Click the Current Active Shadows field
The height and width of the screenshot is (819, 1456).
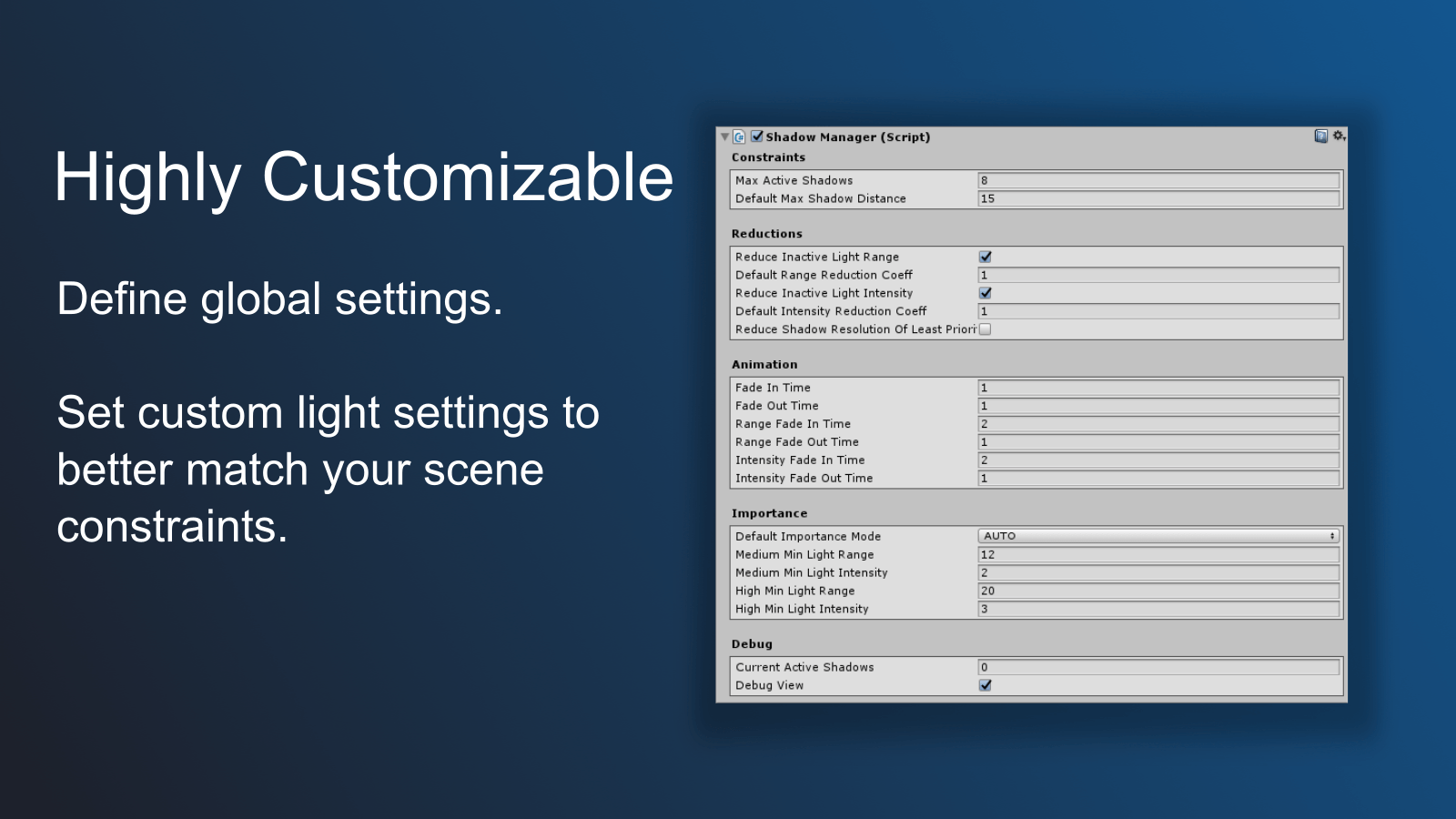[1158, 667]
